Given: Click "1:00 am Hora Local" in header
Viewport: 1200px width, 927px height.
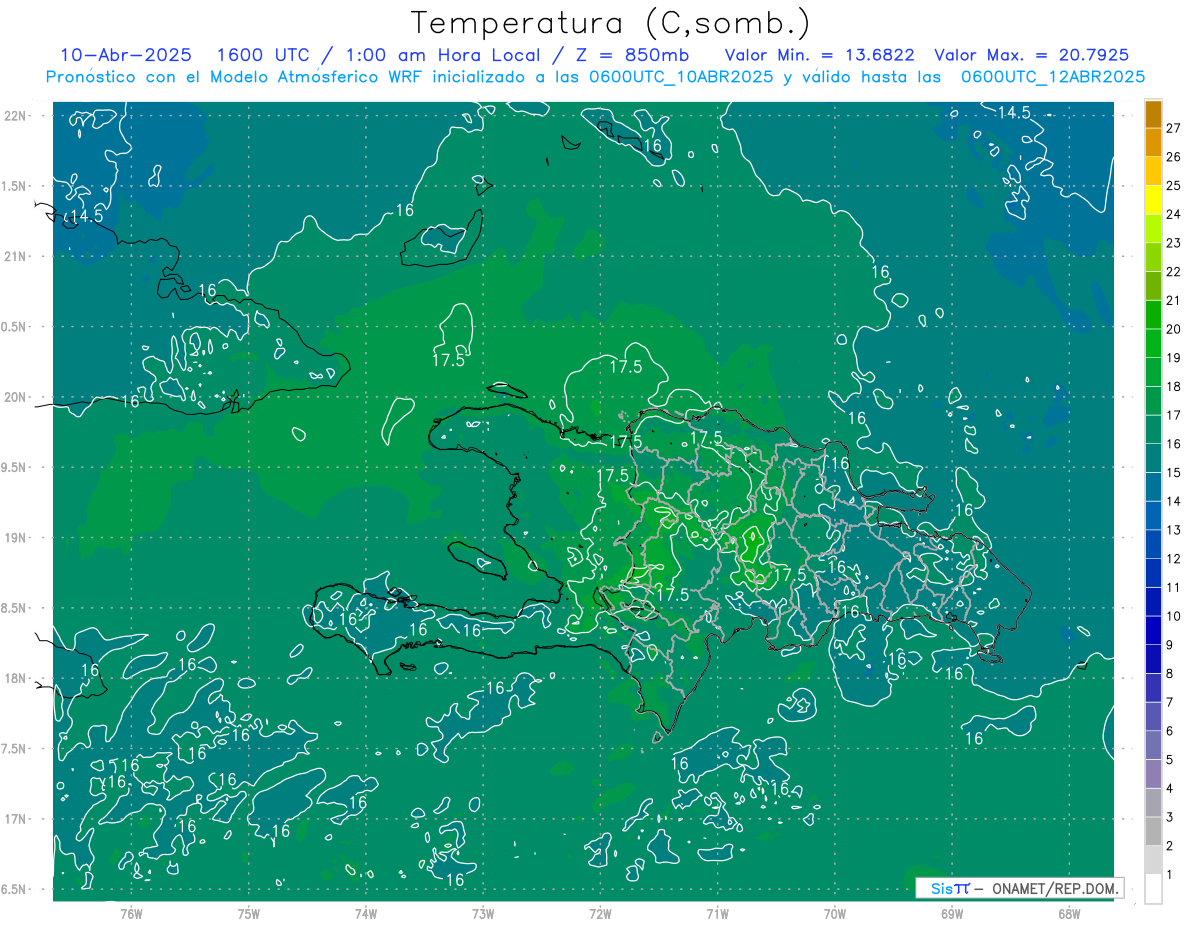Looking at the screenshot, I should coord(441,55).
